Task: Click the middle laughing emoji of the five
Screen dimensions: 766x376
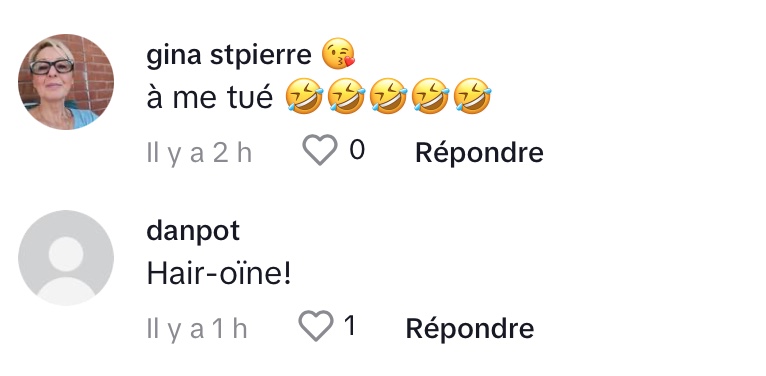Action: [388, 96]
